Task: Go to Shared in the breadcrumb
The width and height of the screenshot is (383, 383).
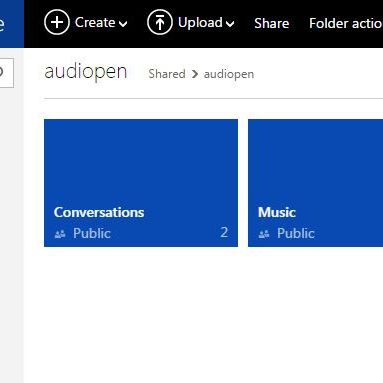Action: 167,74
